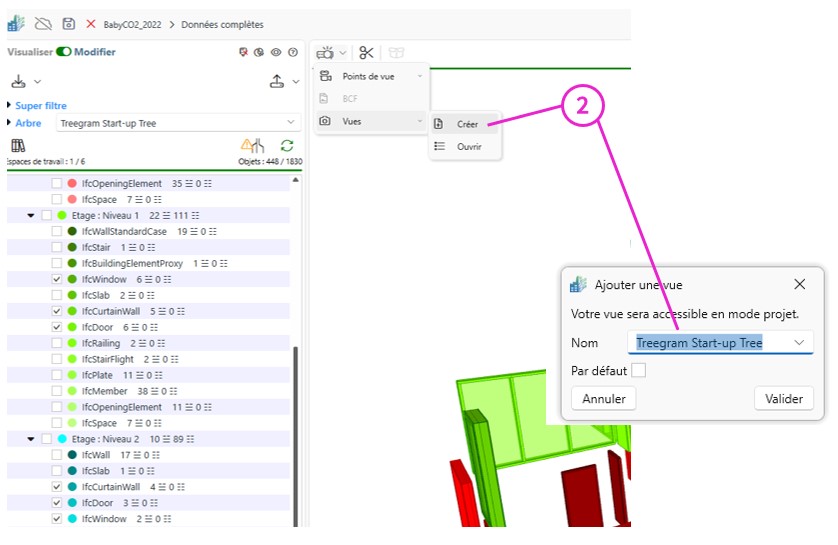Click the warning triangle icon above object count

coord(250,146)
